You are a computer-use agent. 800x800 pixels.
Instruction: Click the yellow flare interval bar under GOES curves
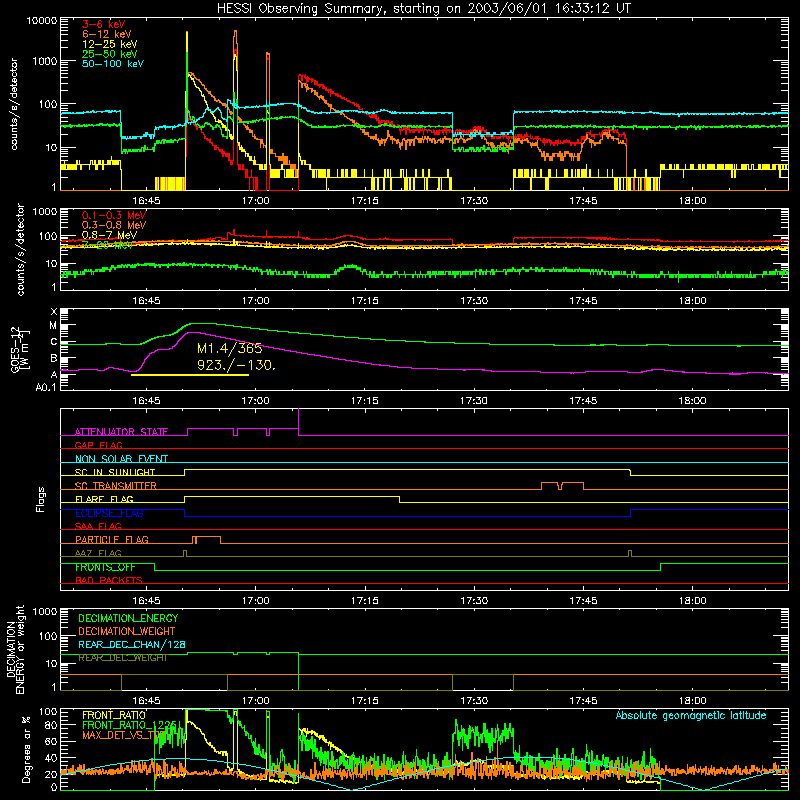[x=190, y=375]
